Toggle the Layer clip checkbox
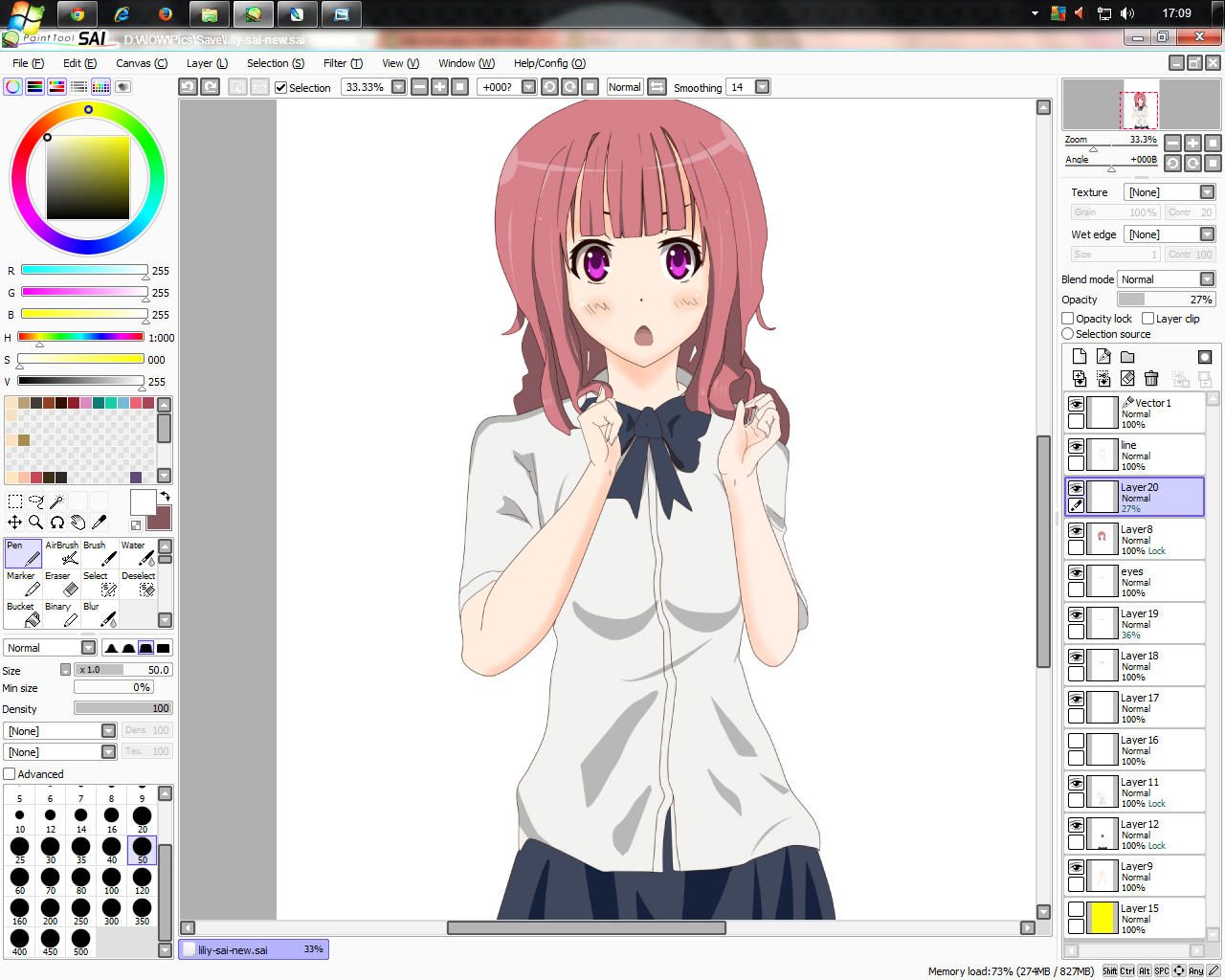 [1148, 319]
